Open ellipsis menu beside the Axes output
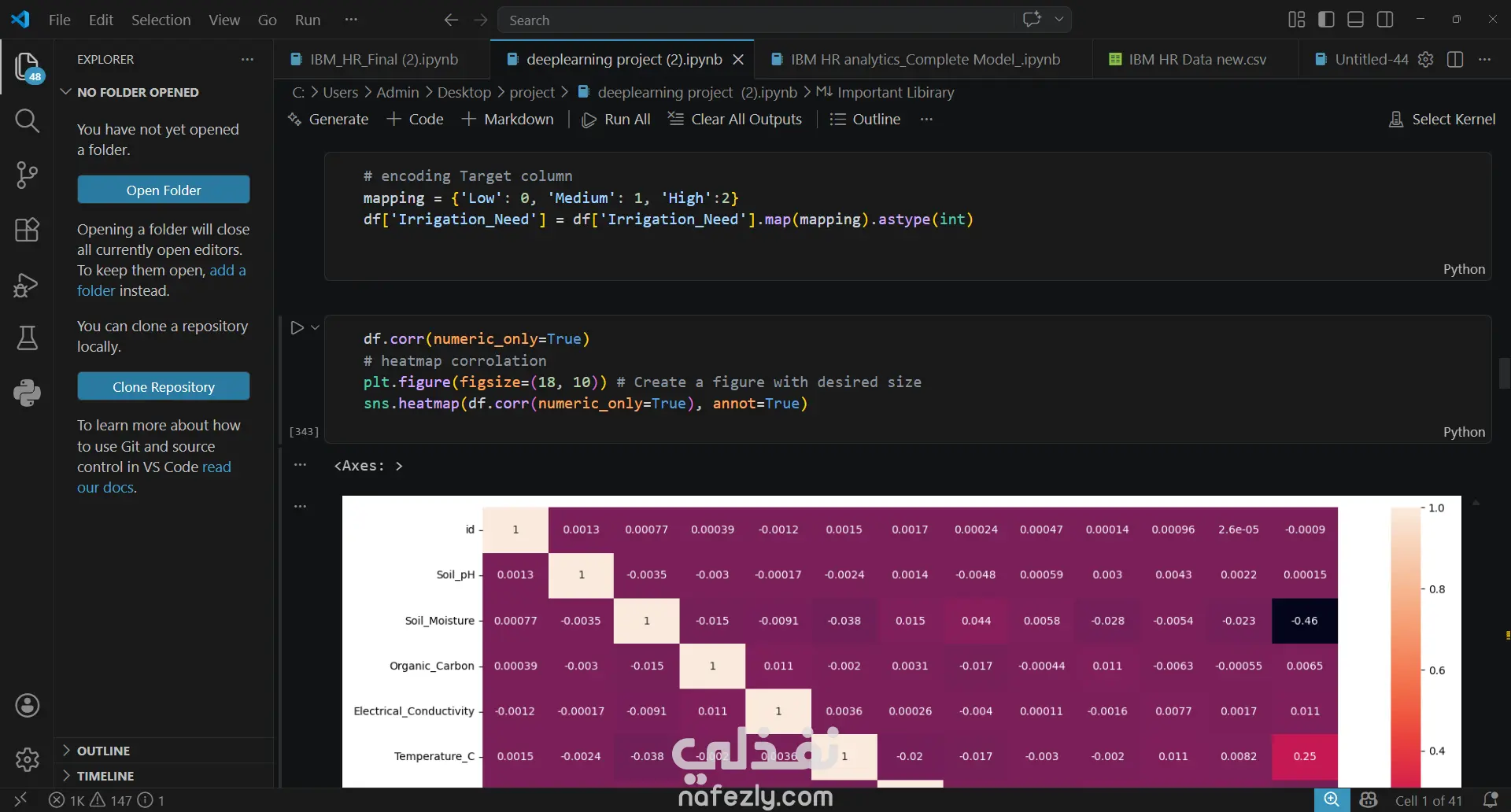Image resolution: width=1511 pixels, height=812 pixels. [300, 465]
